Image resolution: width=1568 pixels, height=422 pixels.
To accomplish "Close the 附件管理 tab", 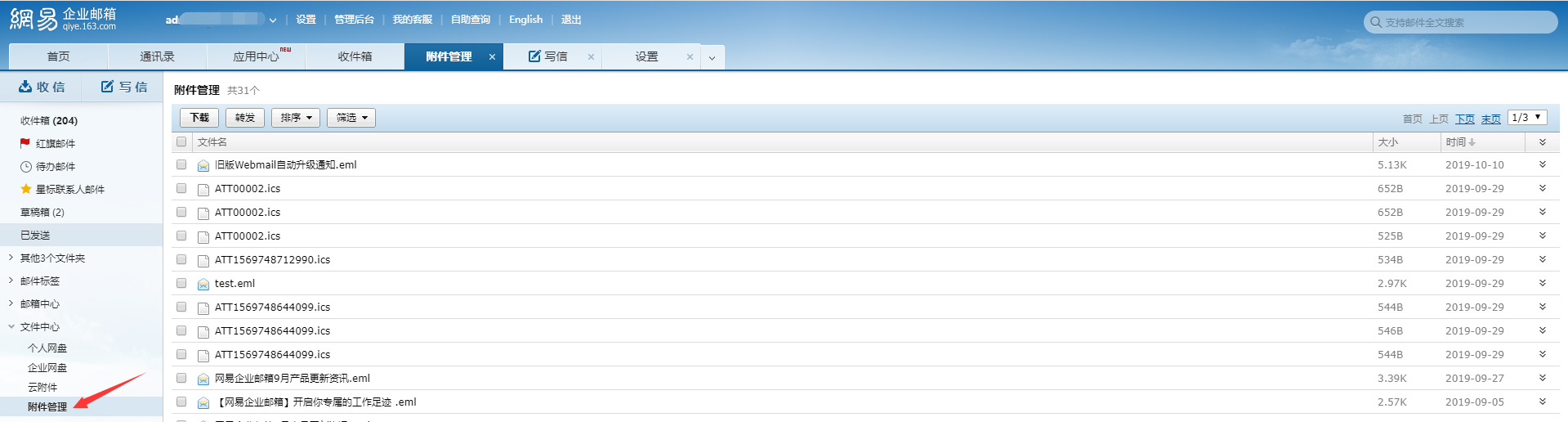I will (492, 57).
